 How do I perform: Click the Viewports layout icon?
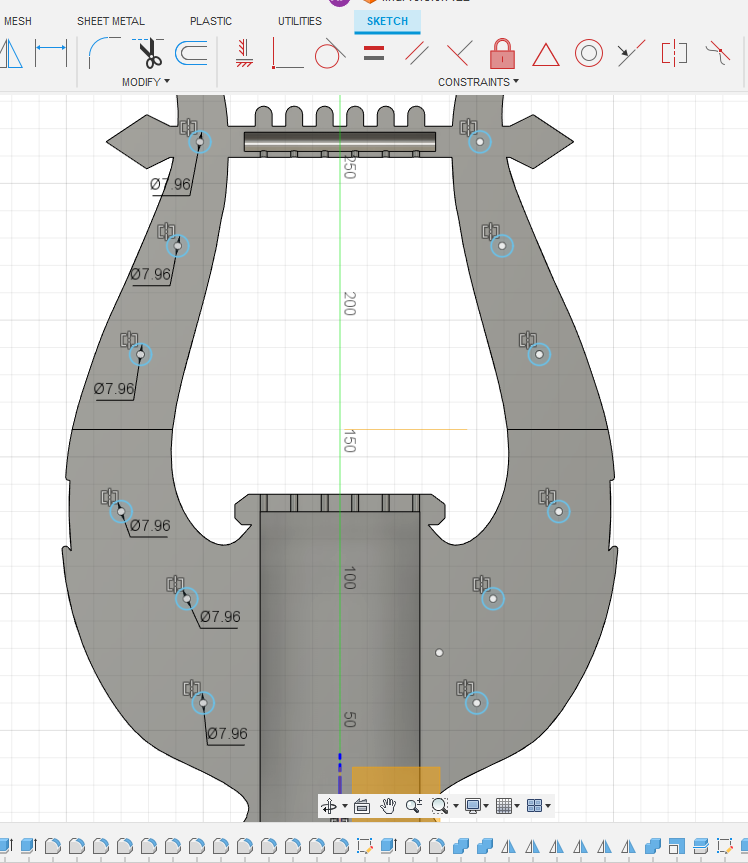tap(534, 806)
